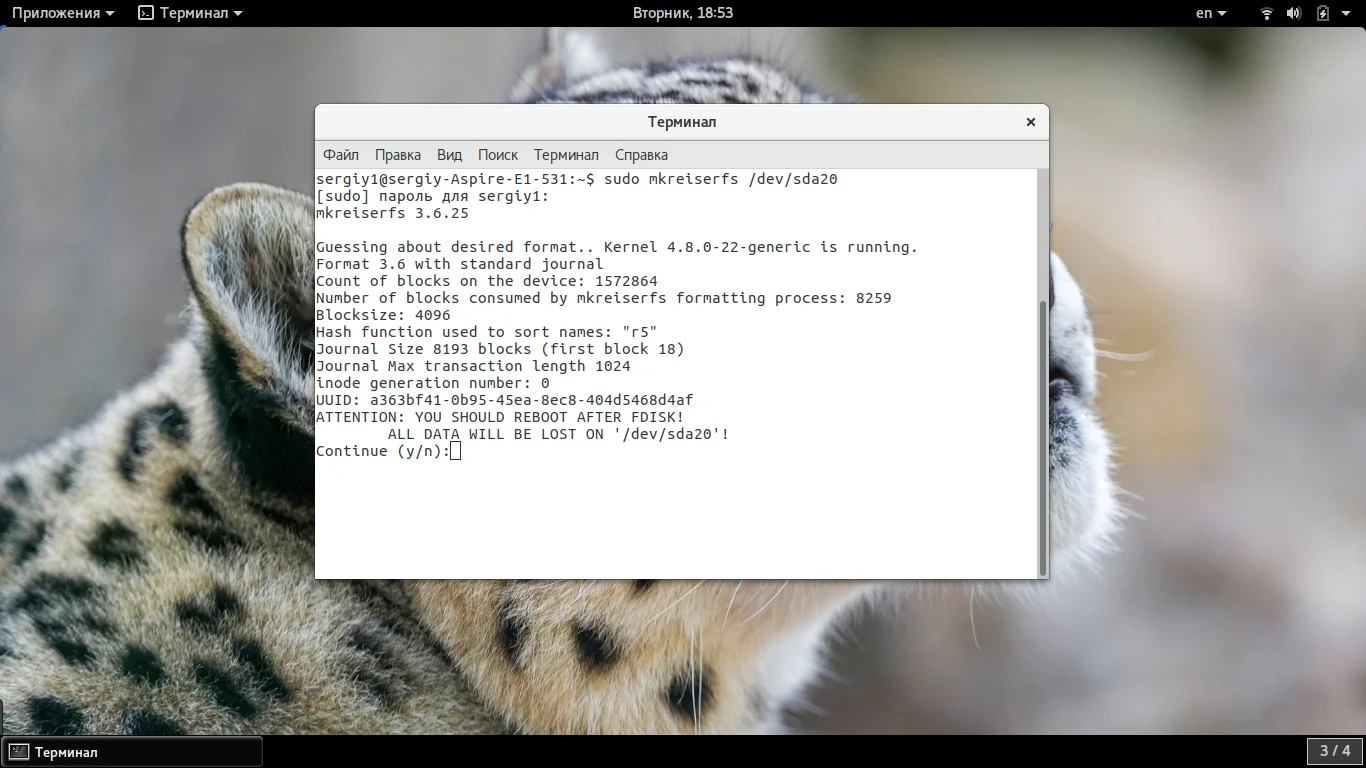Click the "inode generation number: 0" line
Screen dimensions: 1366x768
pyautogui.click(x=433, y=383)
